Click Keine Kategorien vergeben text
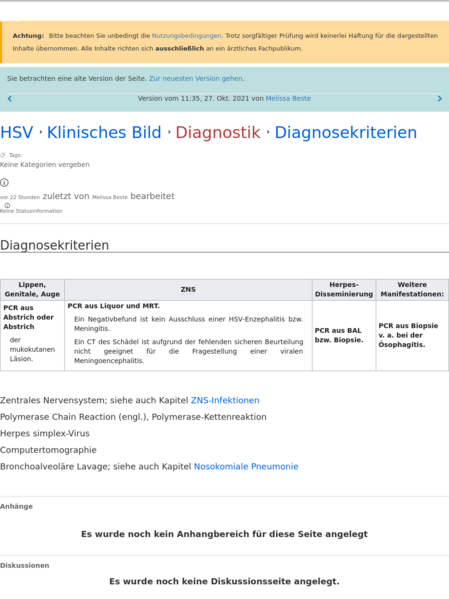The height and width of the screenshot is (599, 449). click(45, 165)
